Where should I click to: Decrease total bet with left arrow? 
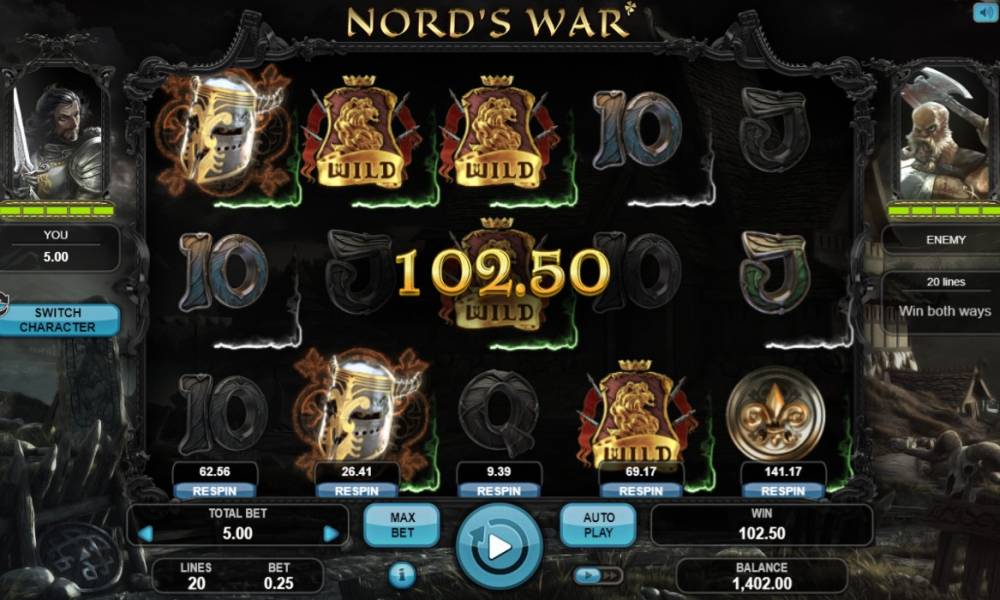click(x=145, y=534)
